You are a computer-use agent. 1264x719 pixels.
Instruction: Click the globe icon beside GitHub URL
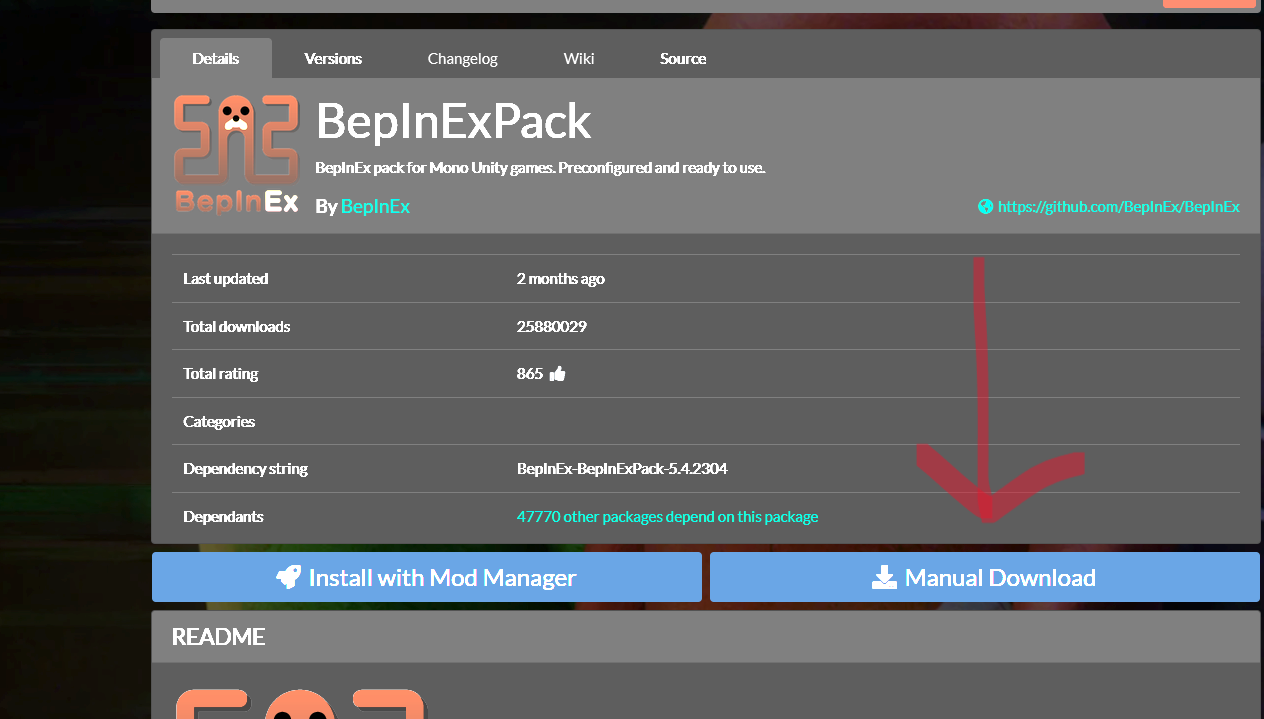986,207
